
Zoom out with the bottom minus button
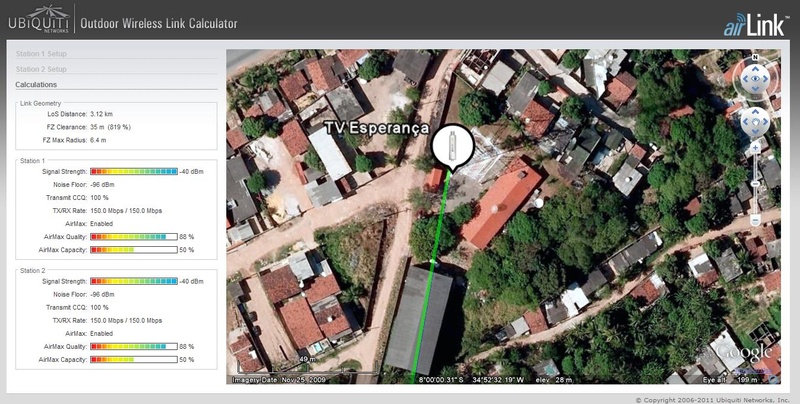click(x=755, y=220)
